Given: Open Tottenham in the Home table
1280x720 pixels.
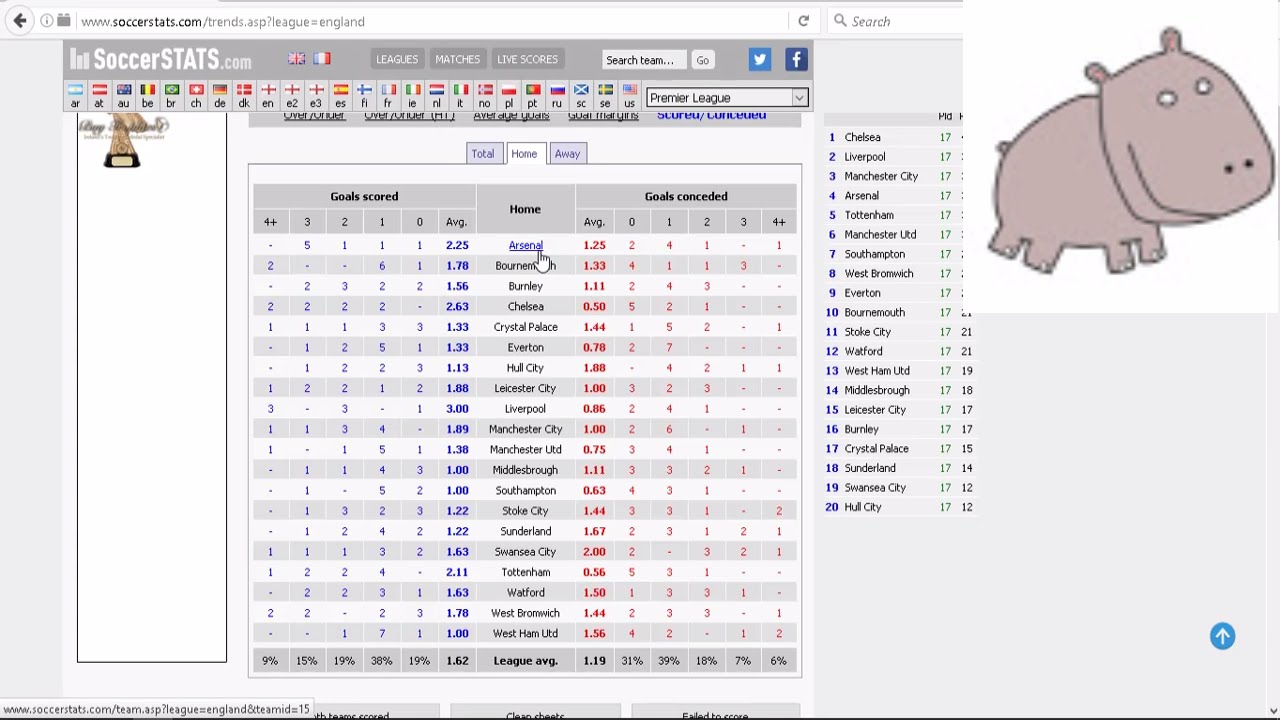Looking at the screenshot, I should tap(525, 572).
